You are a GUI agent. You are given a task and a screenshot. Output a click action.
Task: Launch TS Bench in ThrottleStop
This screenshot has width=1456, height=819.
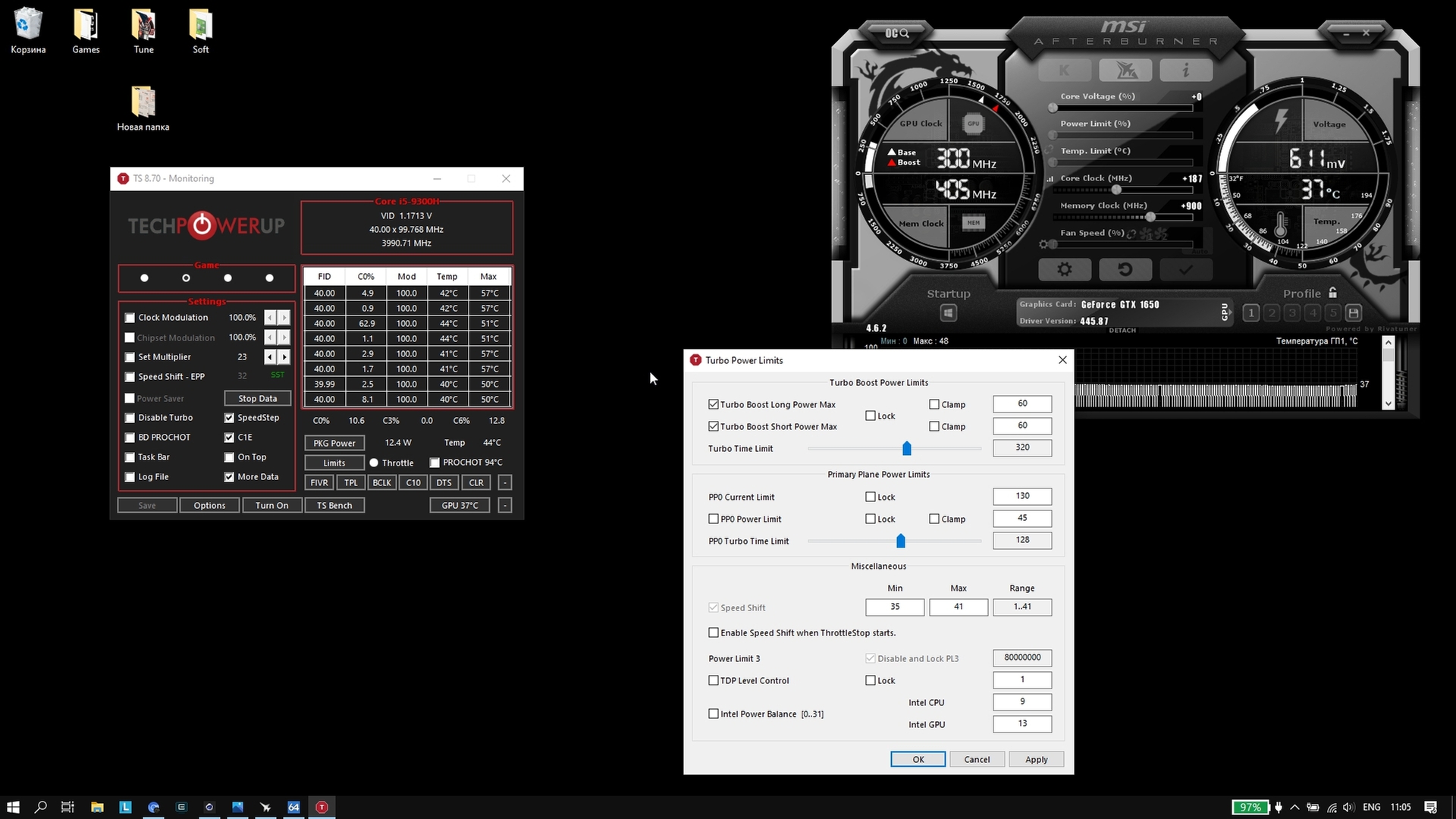point(334,505)
